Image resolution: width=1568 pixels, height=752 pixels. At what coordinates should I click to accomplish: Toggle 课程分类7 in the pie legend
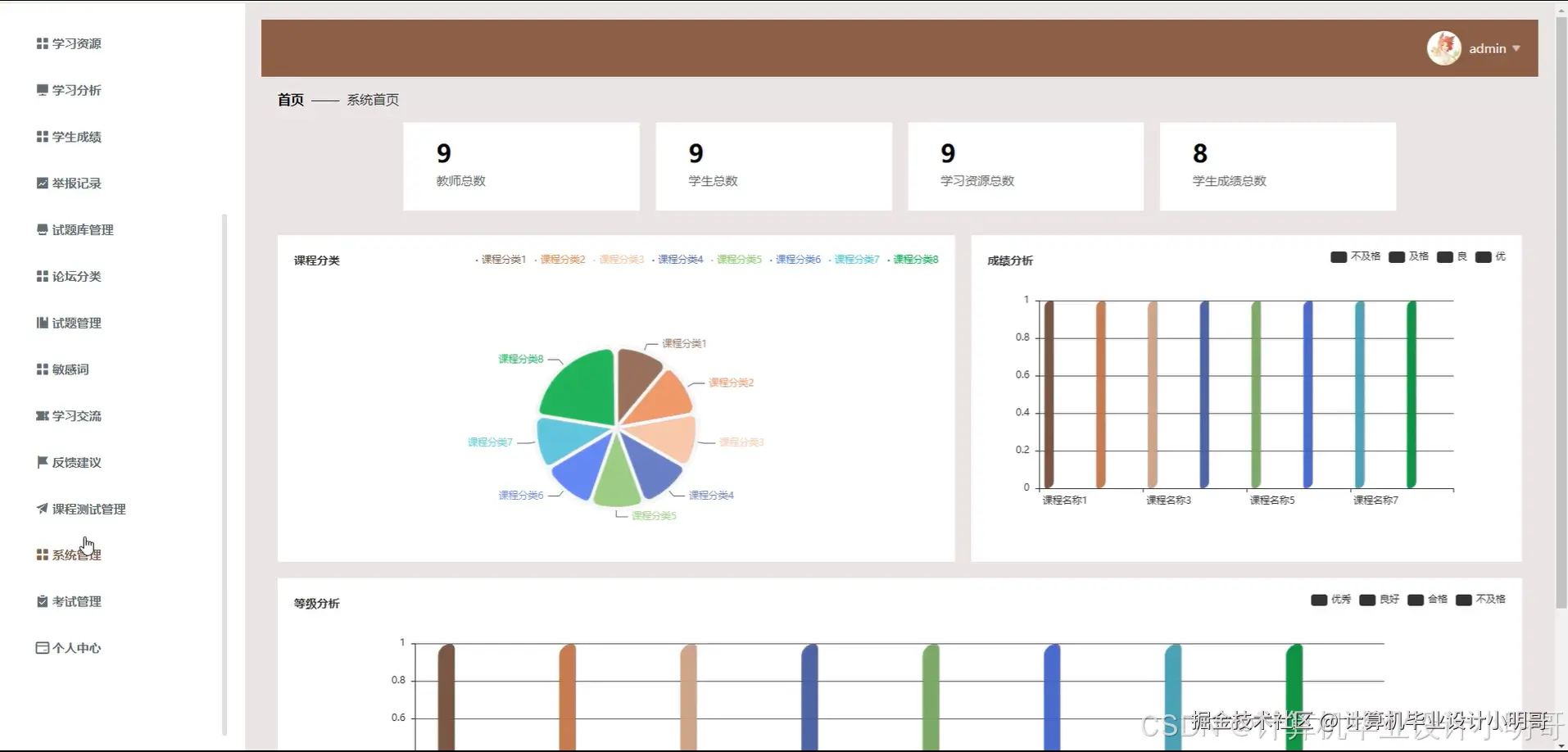854,260
